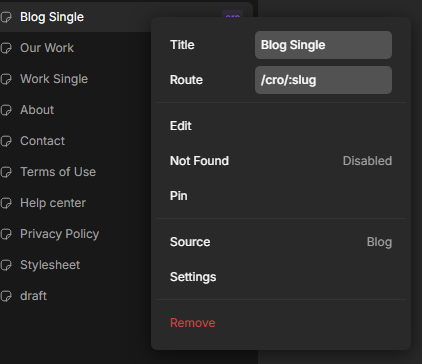Click the red Remove option
Screen dimensions: 422x364
(x=193, y=323)
